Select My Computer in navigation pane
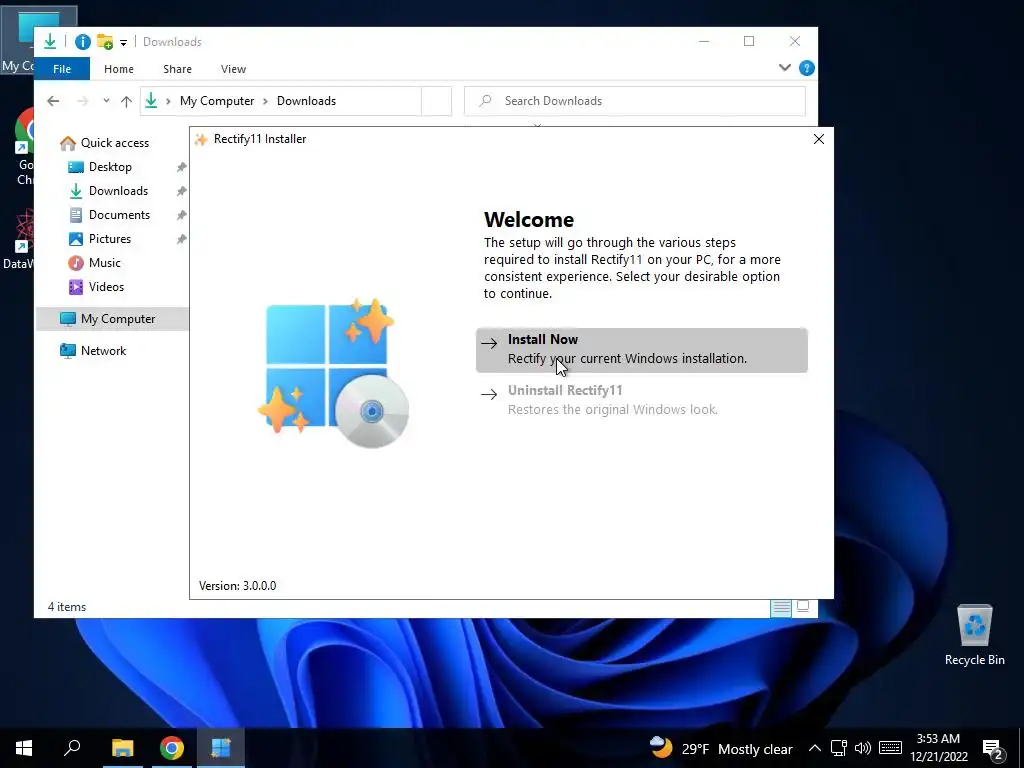 coord(112,319)
